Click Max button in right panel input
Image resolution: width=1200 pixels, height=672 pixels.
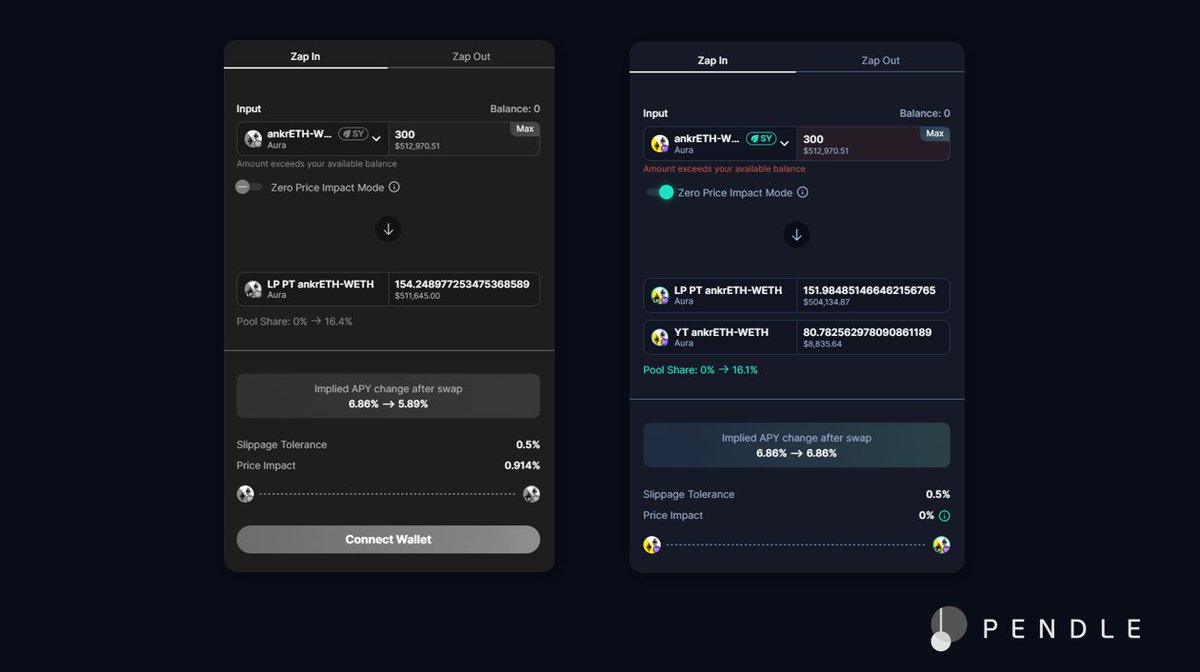tap(934, 134)
